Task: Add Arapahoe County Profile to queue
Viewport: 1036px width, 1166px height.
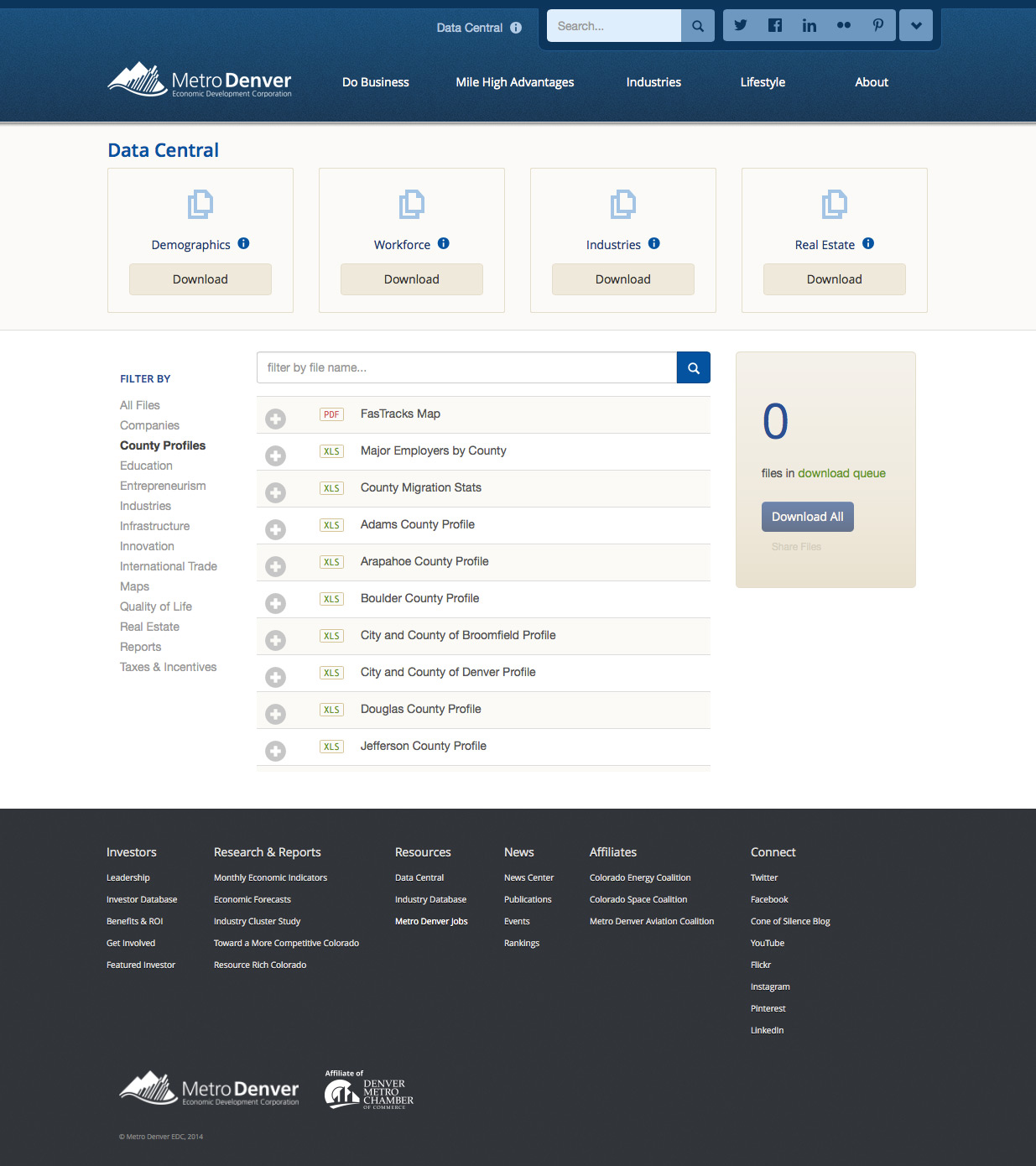Action: [275, 566]
